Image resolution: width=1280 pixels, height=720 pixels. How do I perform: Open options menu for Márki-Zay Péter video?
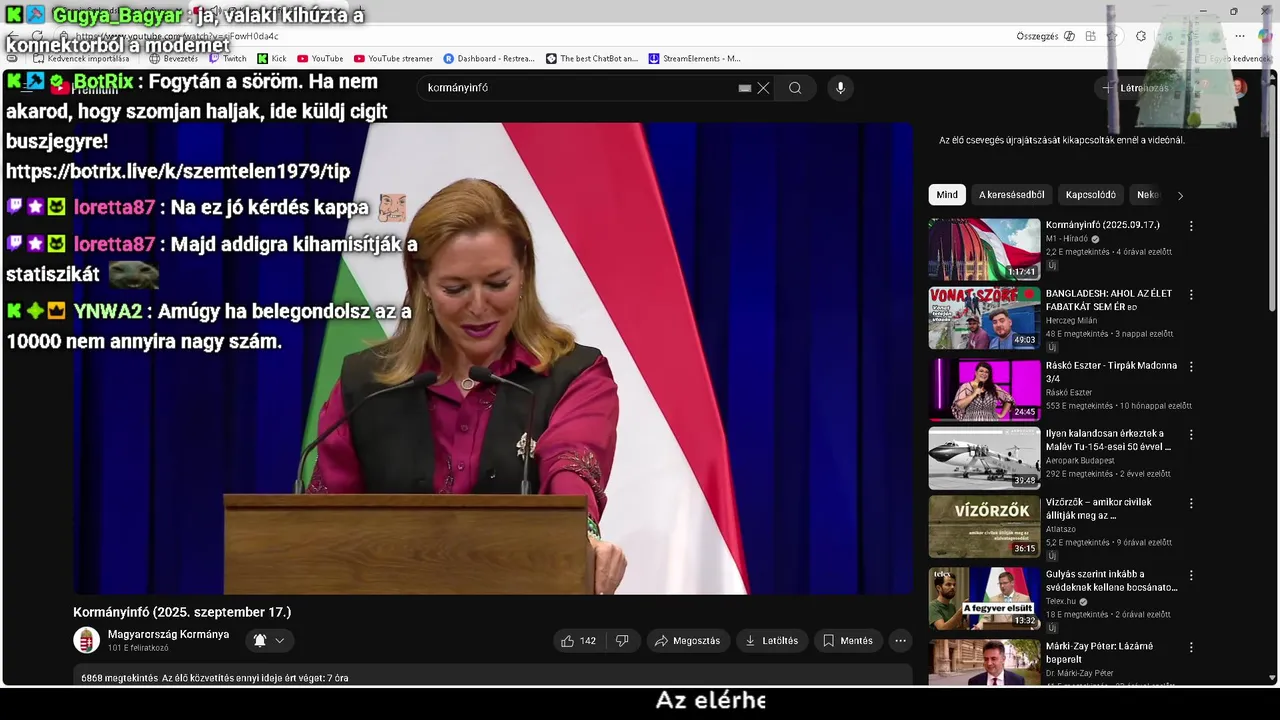(x=1190, y=647)
